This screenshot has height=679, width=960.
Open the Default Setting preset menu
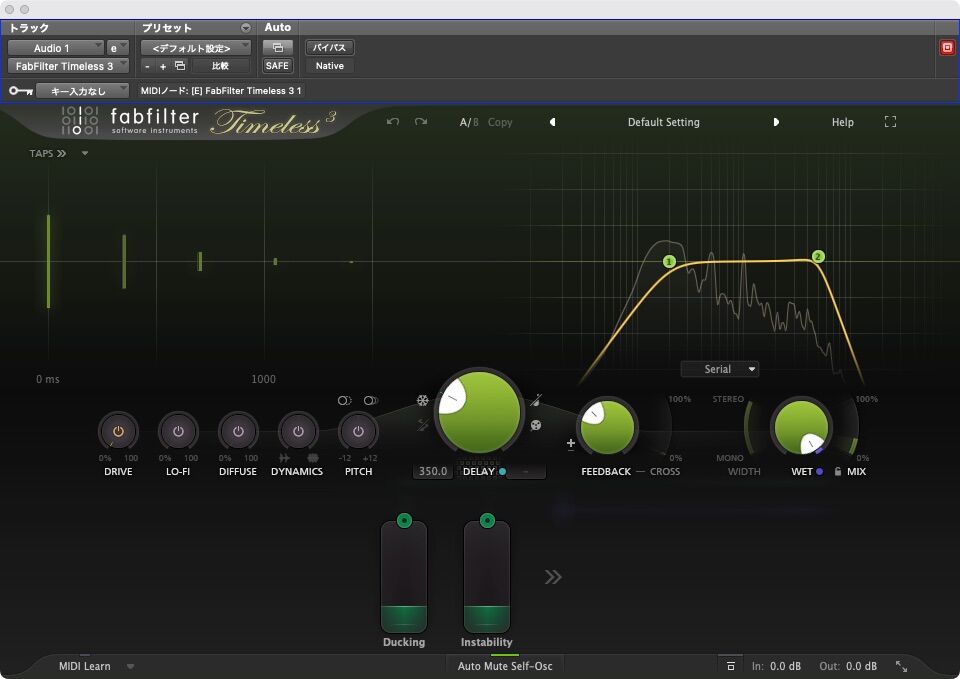coord(664,122)
